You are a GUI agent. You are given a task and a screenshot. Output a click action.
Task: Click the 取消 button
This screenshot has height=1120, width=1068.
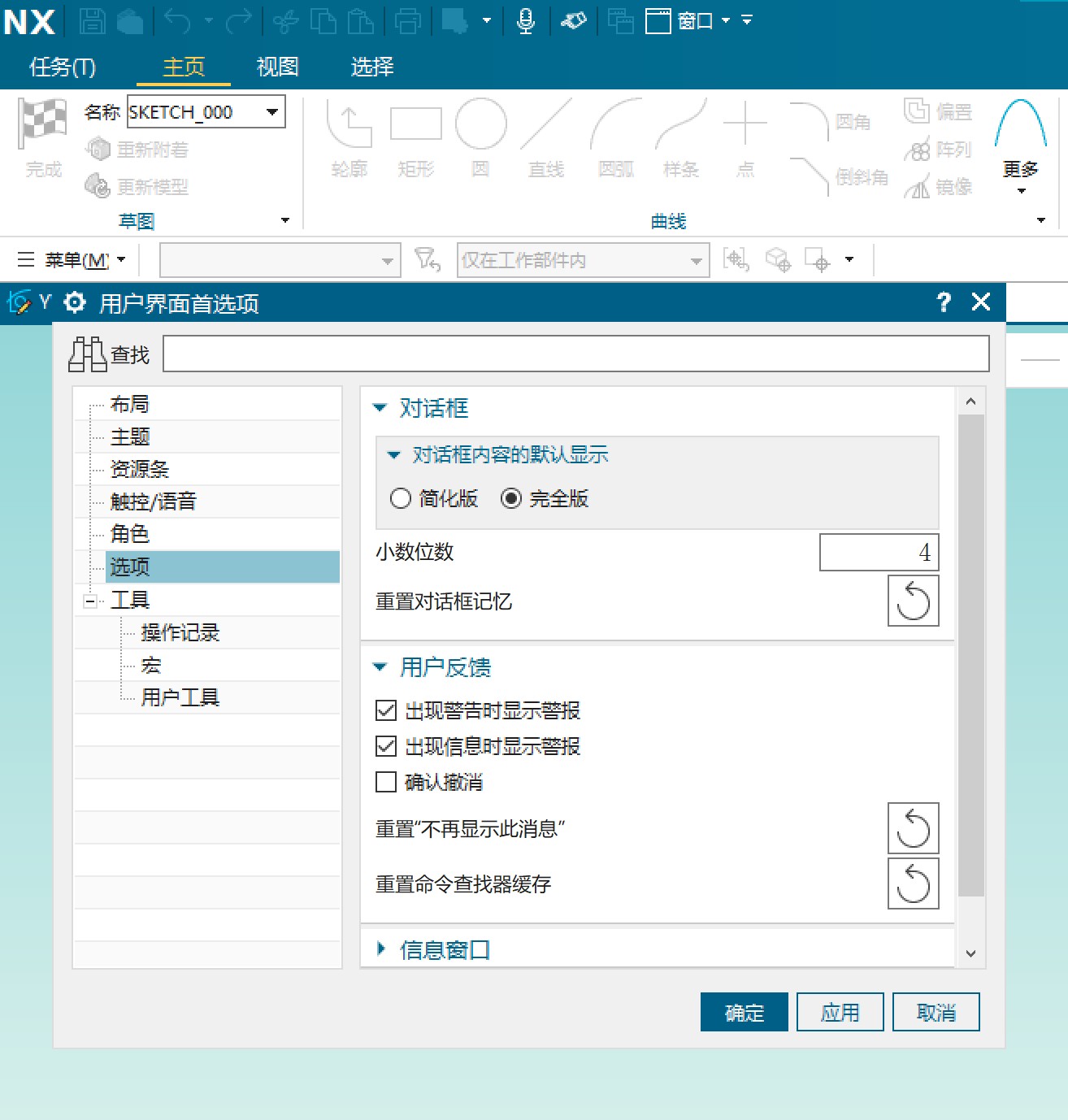tap(936, 1012)
